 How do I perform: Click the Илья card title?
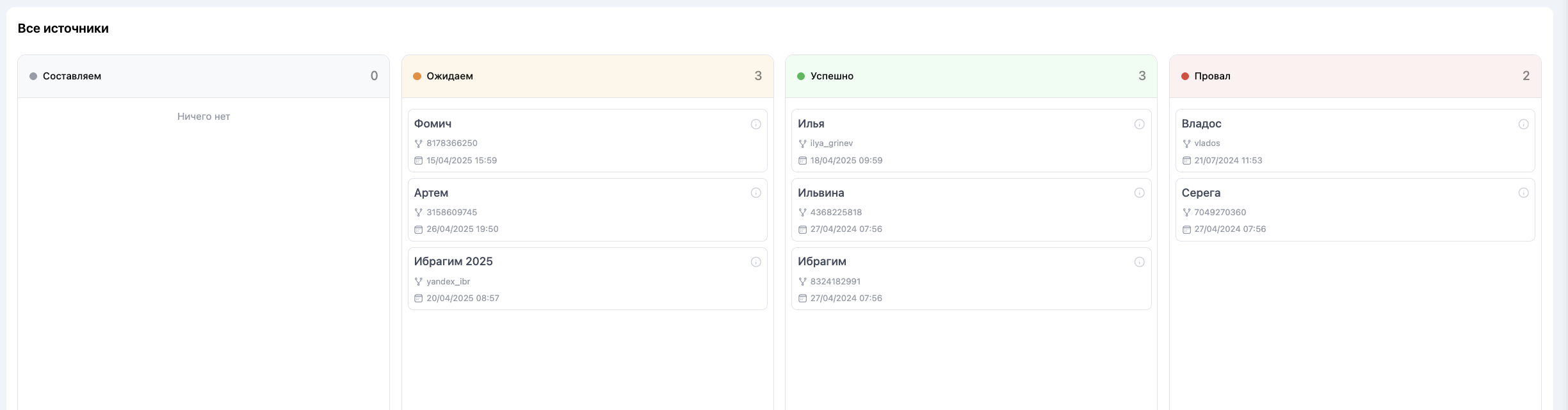pos(811,124)
